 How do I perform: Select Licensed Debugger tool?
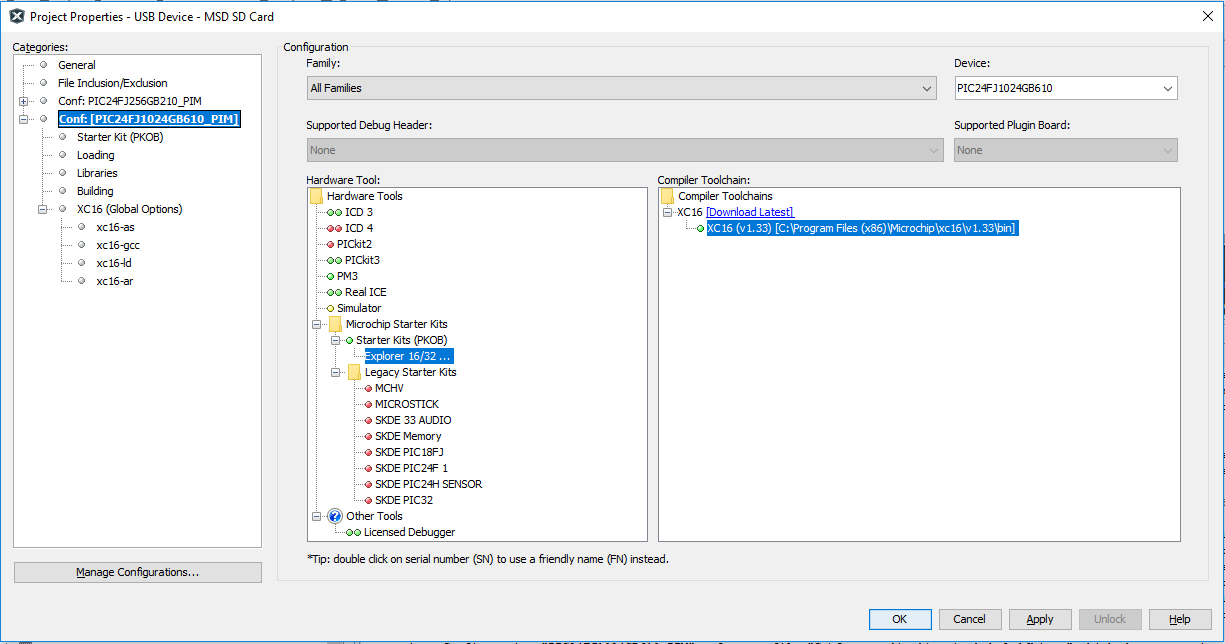(409, 532)
